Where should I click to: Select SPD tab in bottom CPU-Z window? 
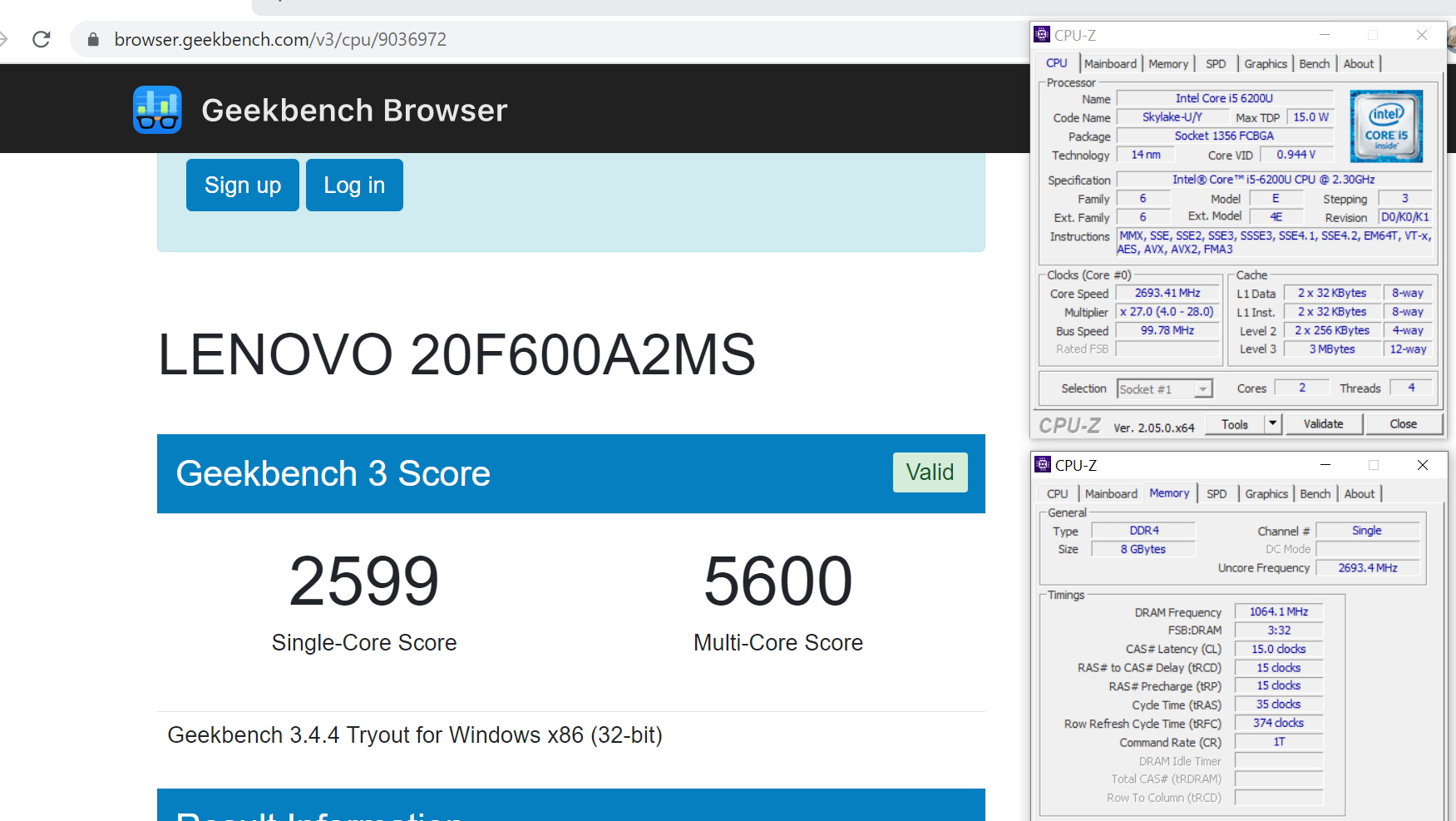pos(1217,494)
